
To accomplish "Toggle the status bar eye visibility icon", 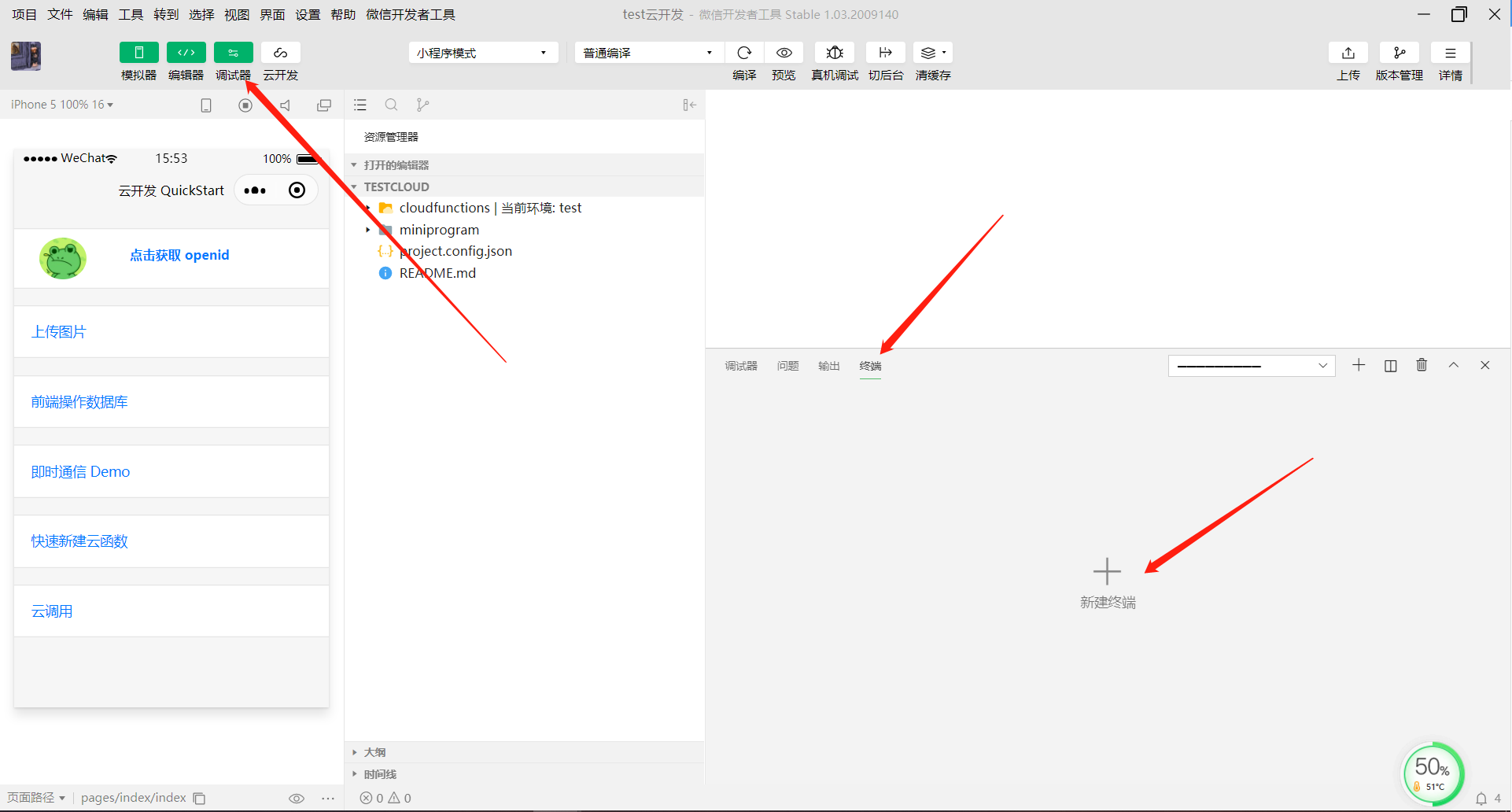I will tap(297, 798).
